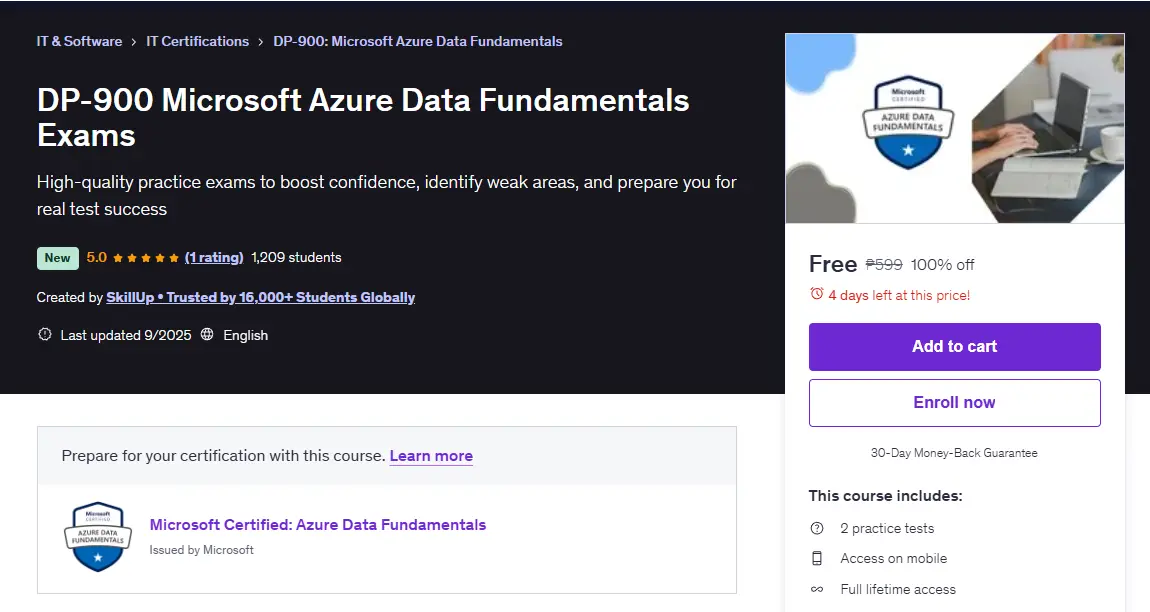Click the This course includes heading

(885, 495)
